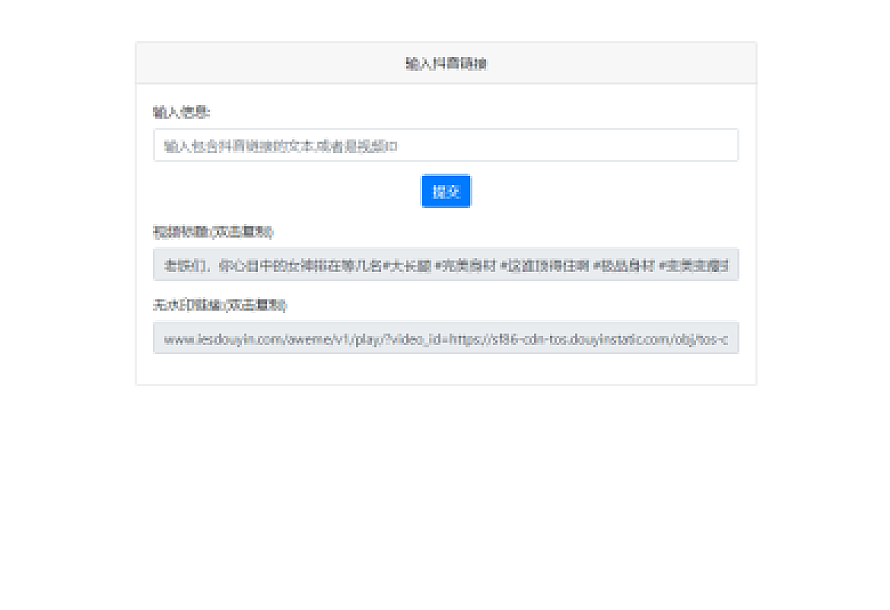Click the header bar above the form

tap(445, 62)
